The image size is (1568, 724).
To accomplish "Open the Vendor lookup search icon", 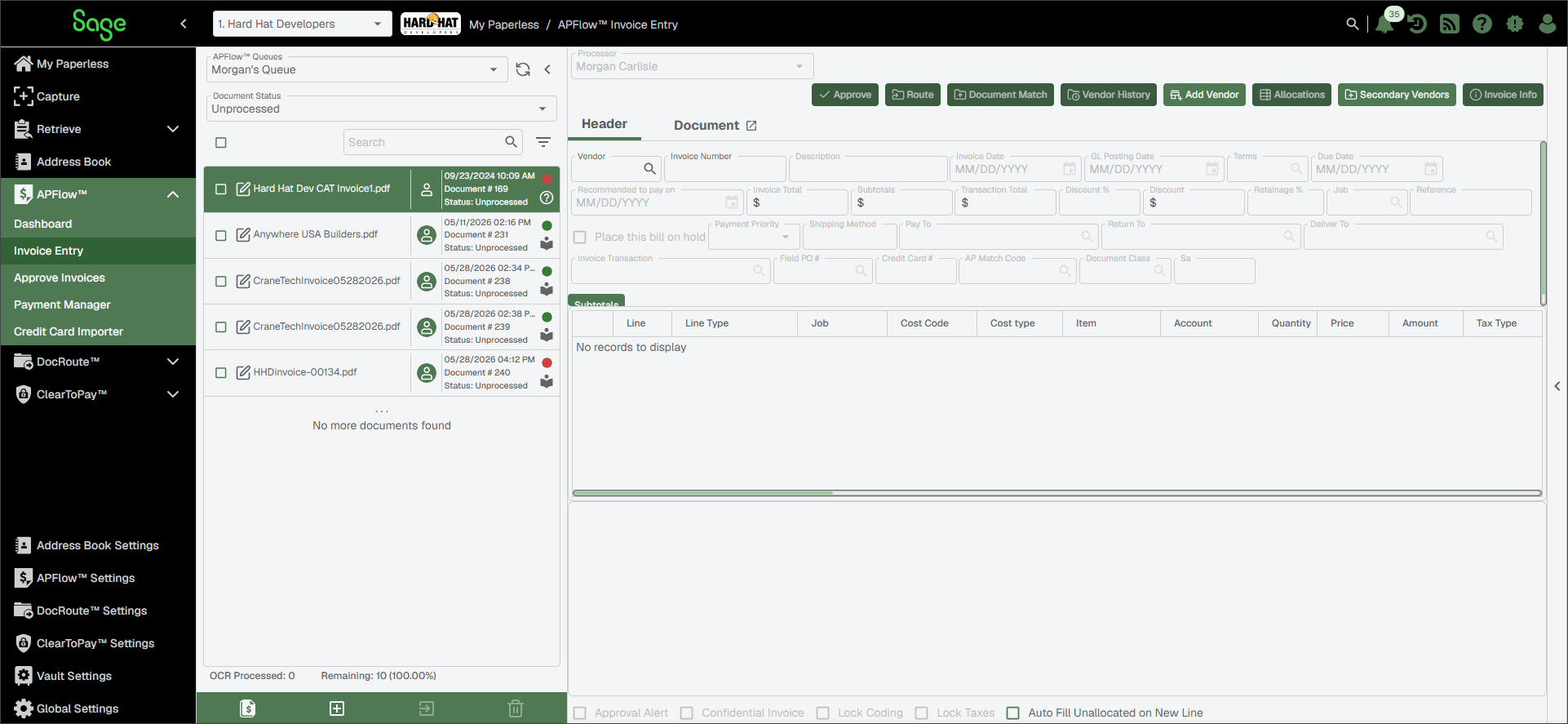I will (649, 169).
